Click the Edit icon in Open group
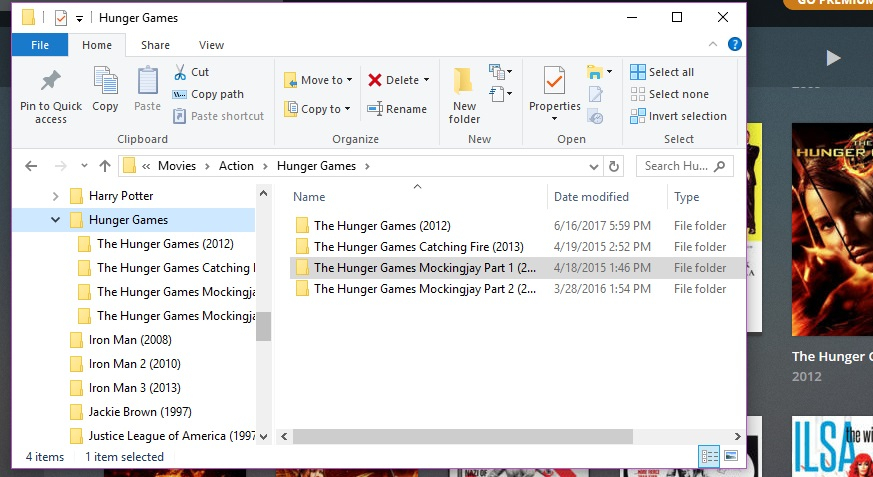 (x=595, y=94)
